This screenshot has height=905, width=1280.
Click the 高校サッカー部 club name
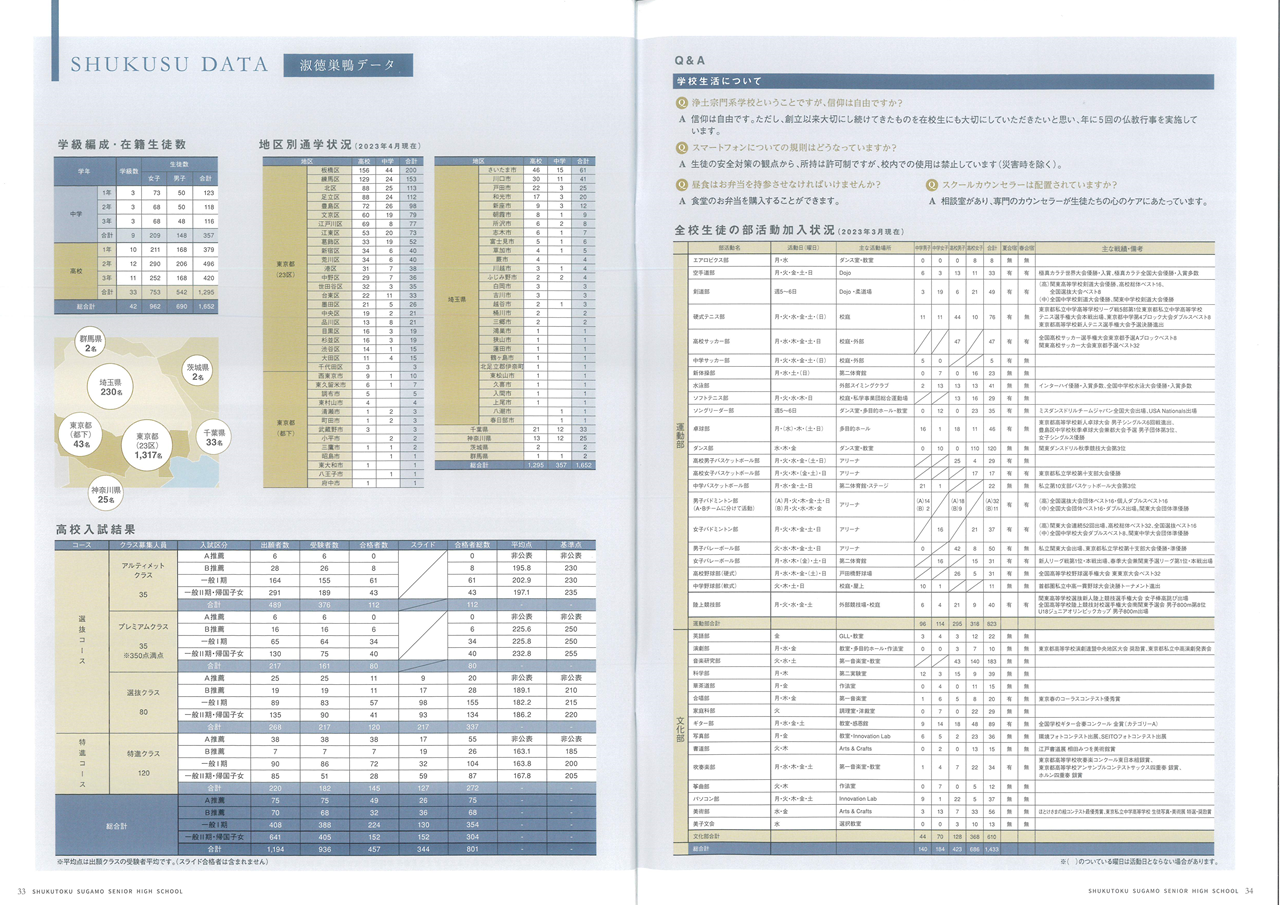(711, 341)
